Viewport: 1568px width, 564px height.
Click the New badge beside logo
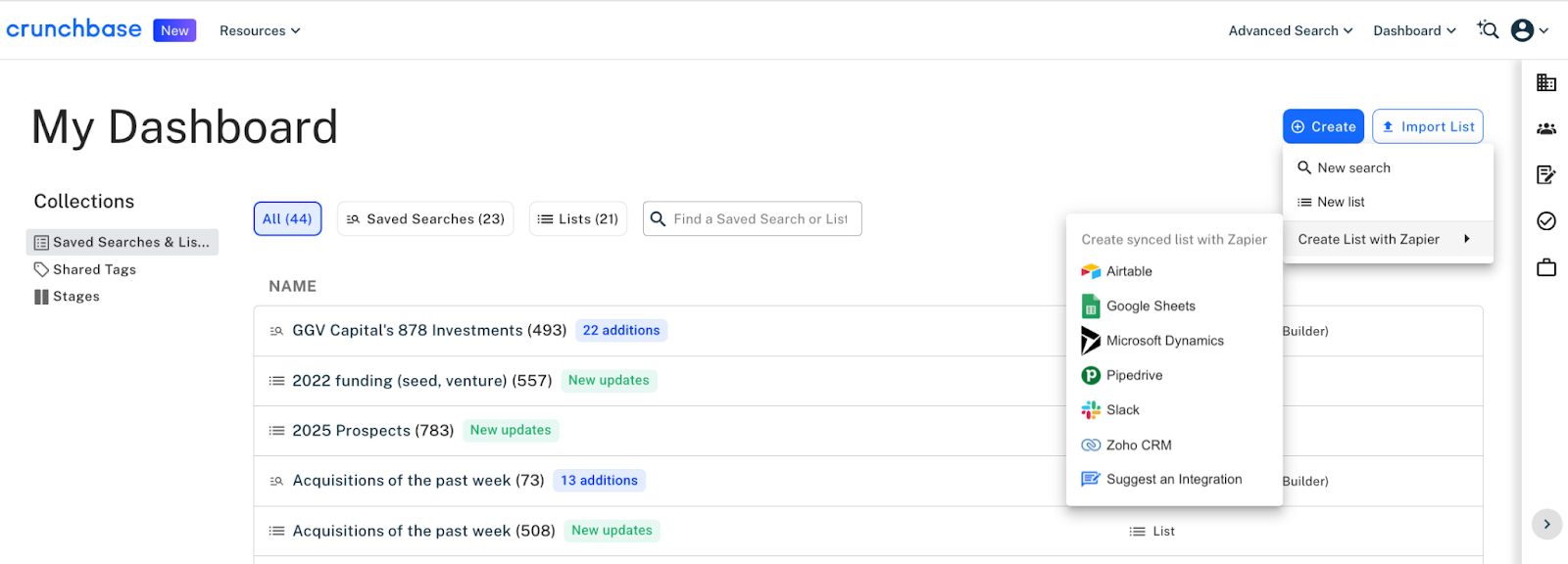(174, 30)
